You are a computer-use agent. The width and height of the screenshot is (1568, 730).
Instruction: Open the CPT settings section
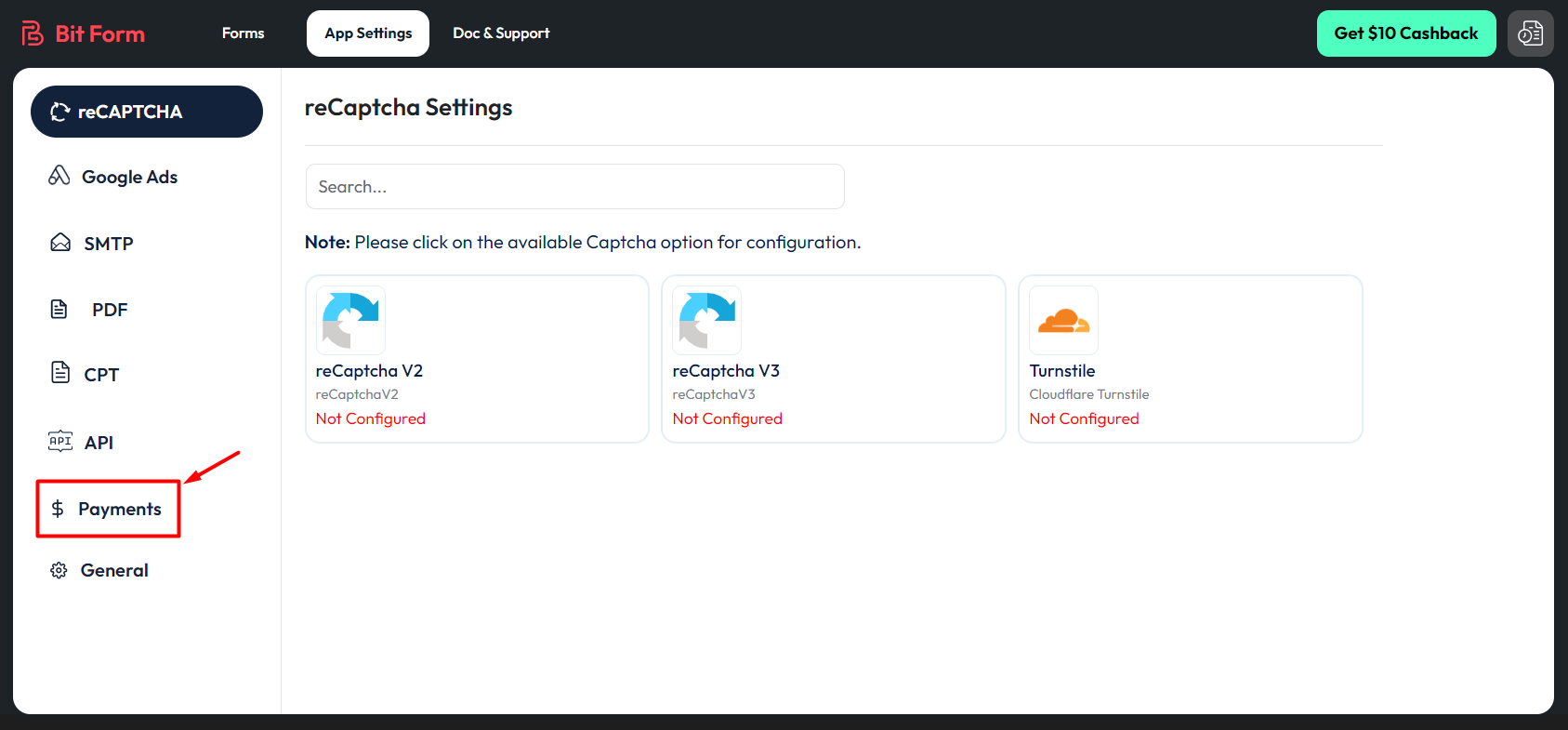coord(100,375)
